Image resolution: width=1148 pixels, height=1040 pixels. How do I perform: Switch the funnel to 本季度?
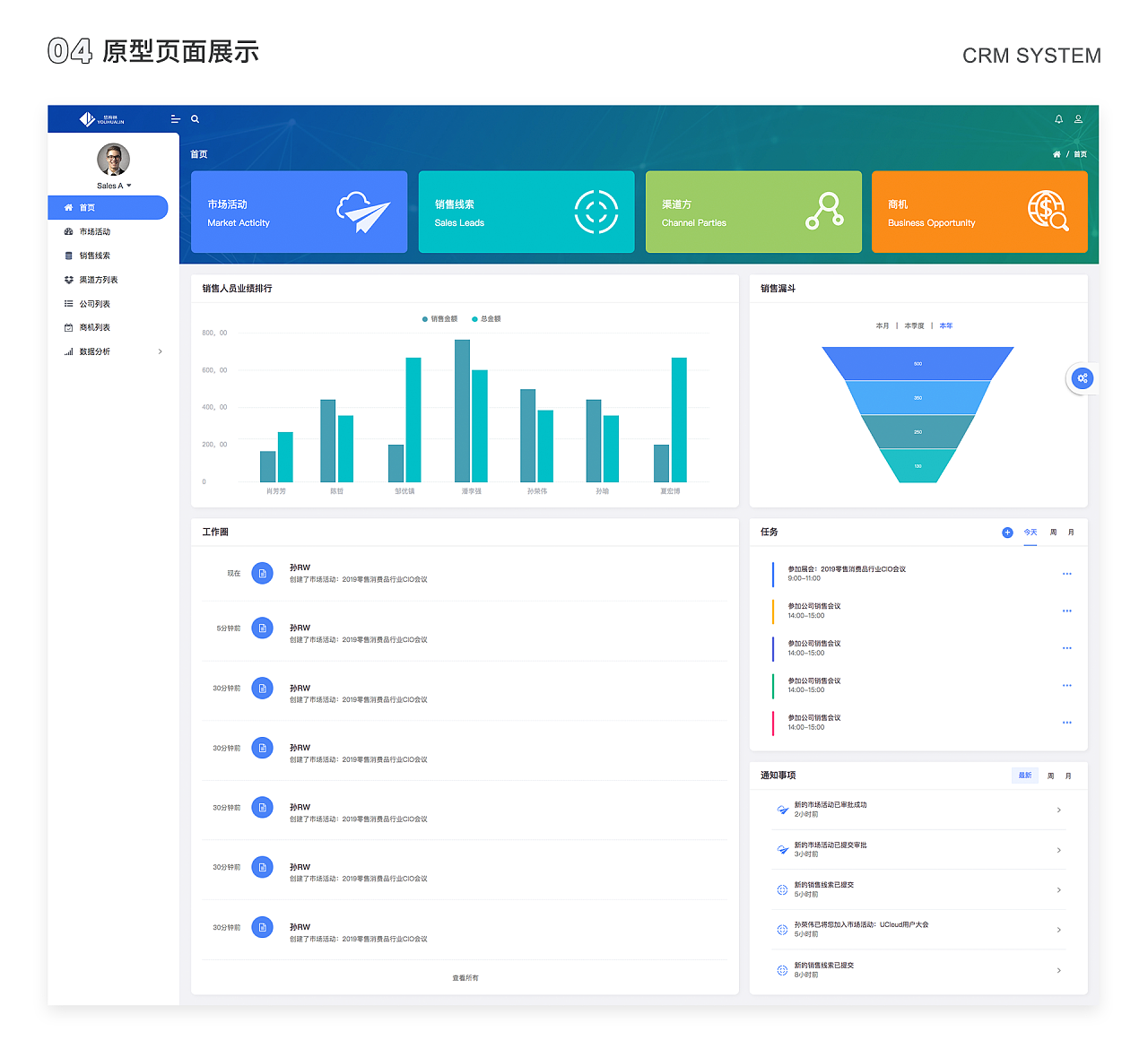(914, 325)
